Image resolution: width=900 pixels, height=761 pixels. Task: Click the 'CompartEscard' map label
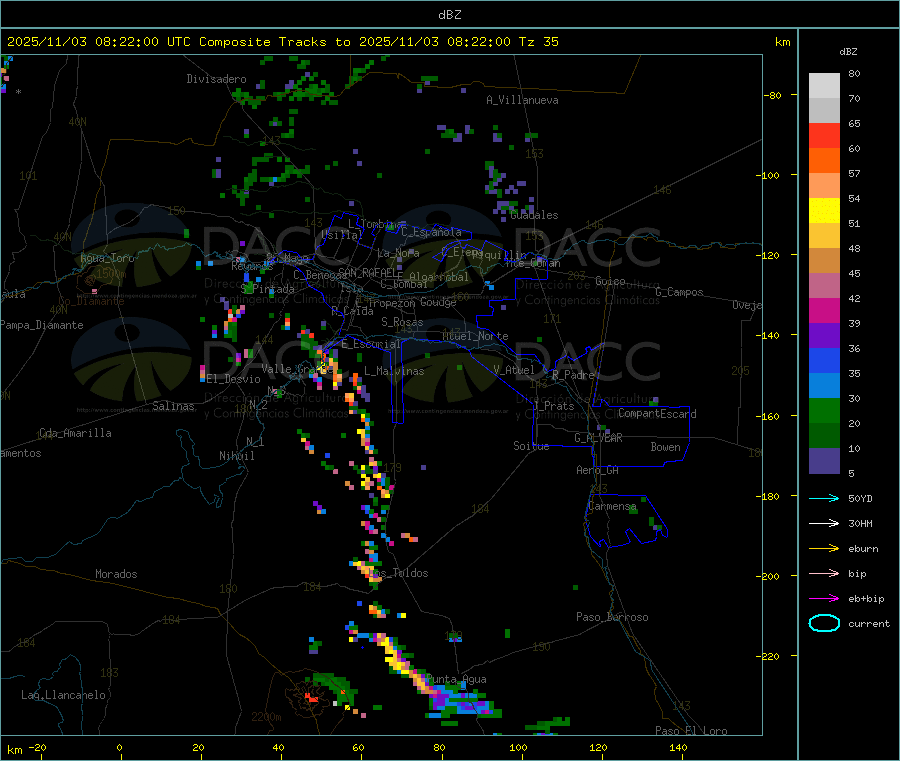[x=657, y=414]
